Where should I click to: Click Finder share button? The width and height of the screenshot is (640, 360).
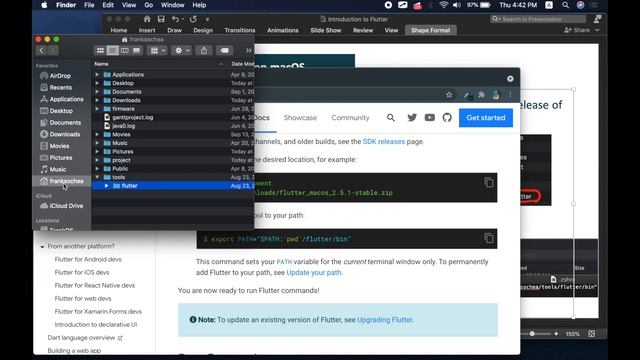click(204, 50)
